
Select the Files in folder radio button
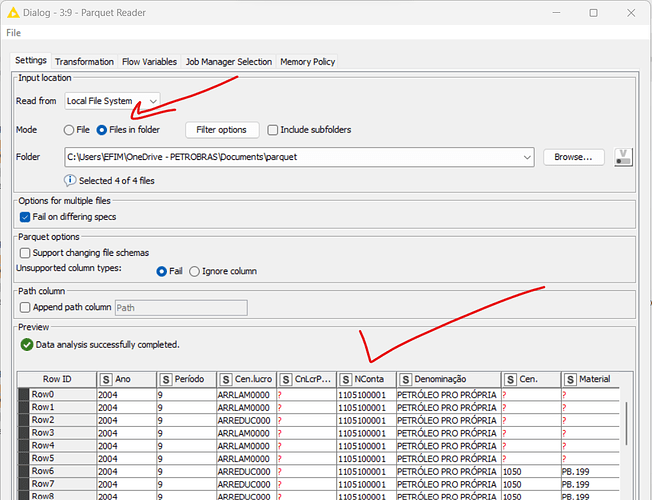[101, 130]
